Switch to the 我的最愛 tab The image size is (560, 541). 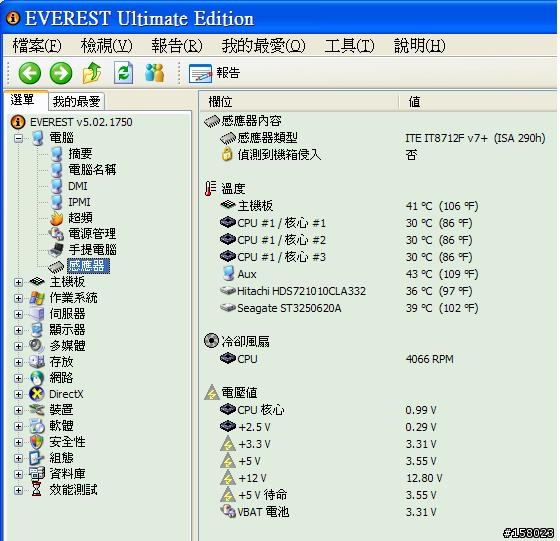pos(76,101)
